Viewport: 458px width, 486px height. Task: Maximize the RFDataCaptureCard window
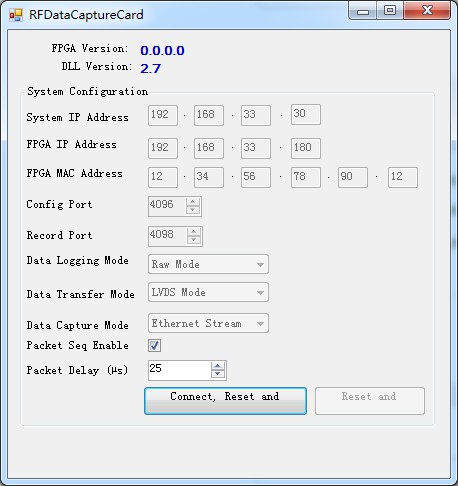click(x=390, y=11)
